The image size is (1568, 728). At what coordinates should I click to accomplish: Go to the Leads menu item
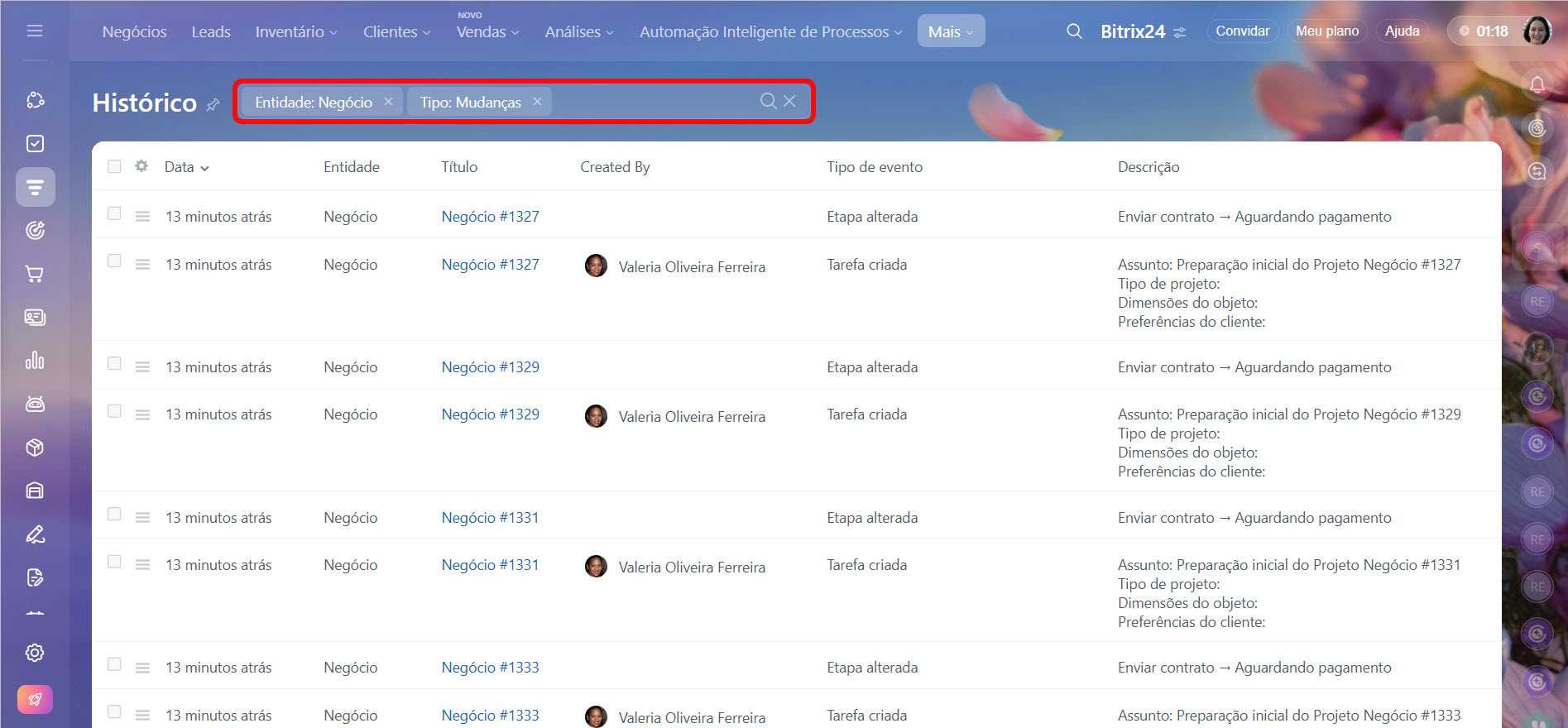pyautogui.click(x=211, y=31)
